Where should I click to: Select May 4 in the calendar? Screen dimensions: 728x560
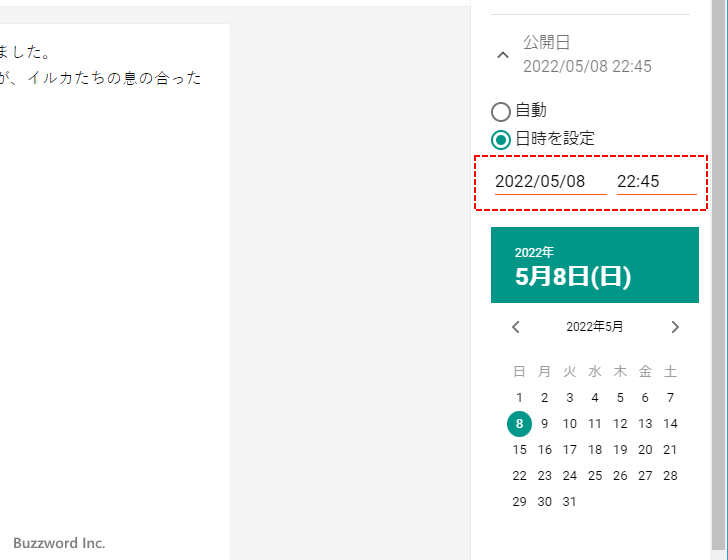pyautogui.click(x=595, y=397)
